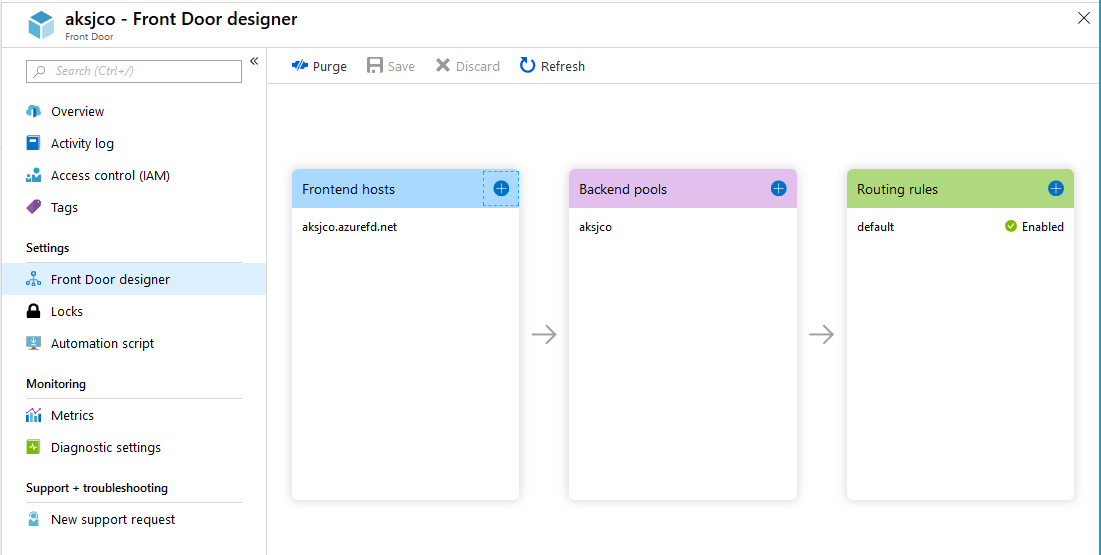Image resolution: width=1101 pixels, height=555 pixels.
Task: Click the Locks padlock icon
Action: point(33,311)
